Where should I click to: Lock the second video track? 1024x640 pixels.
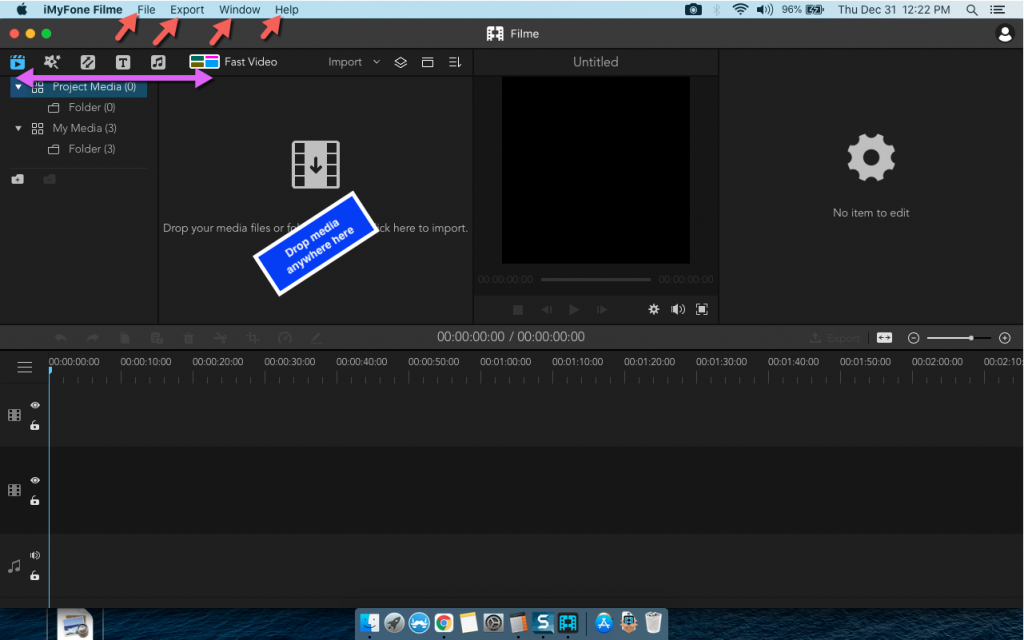[35, 501]
